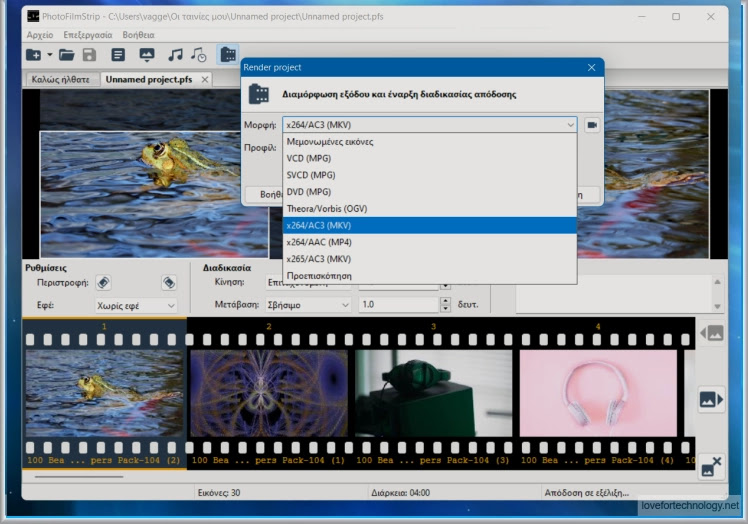748x524 pixels.
Task: Open the Αρχείο menu
Action: [x=40, y=35]
